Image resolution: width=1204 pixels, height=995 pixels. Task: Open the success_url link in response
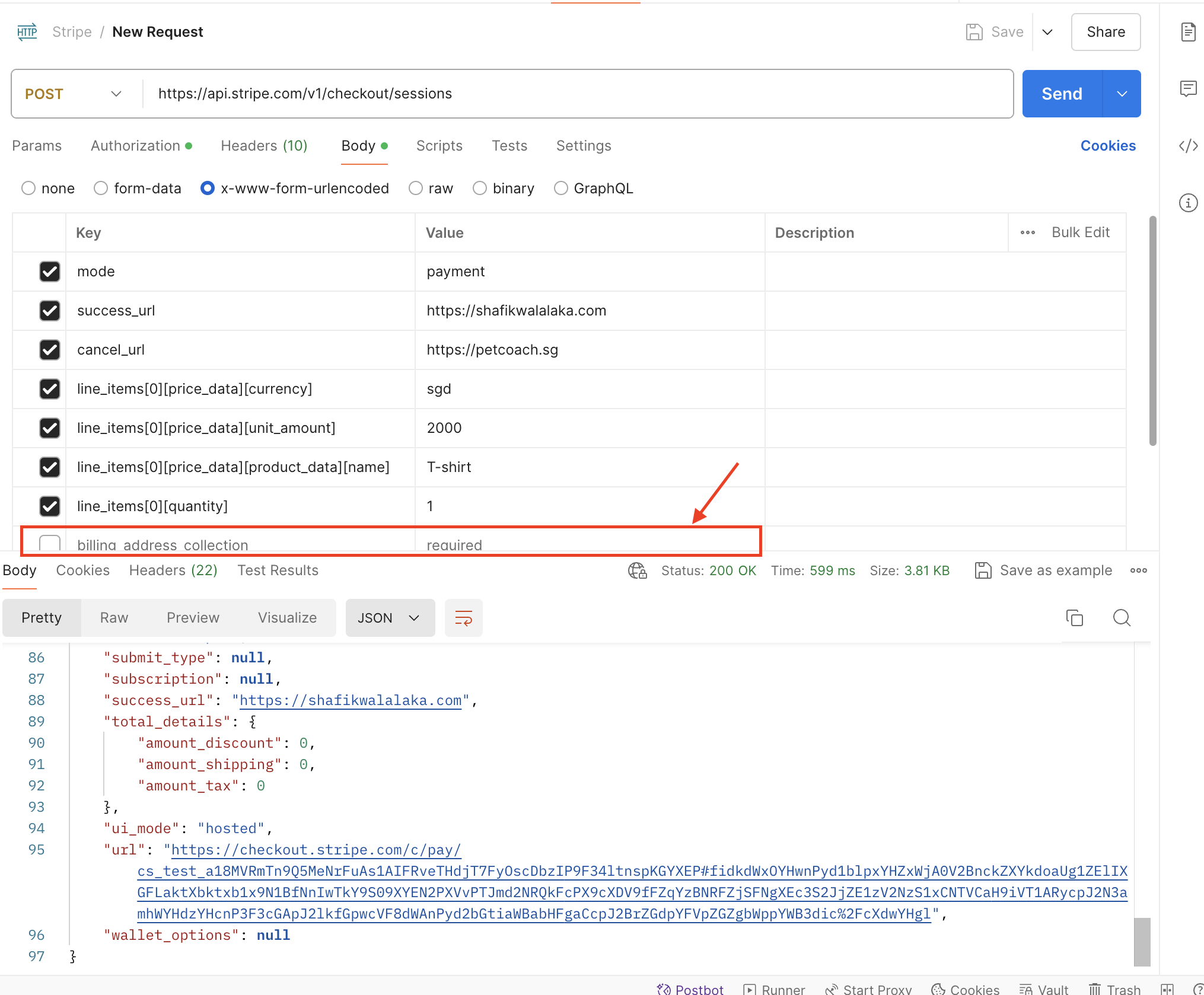(350, 700)
